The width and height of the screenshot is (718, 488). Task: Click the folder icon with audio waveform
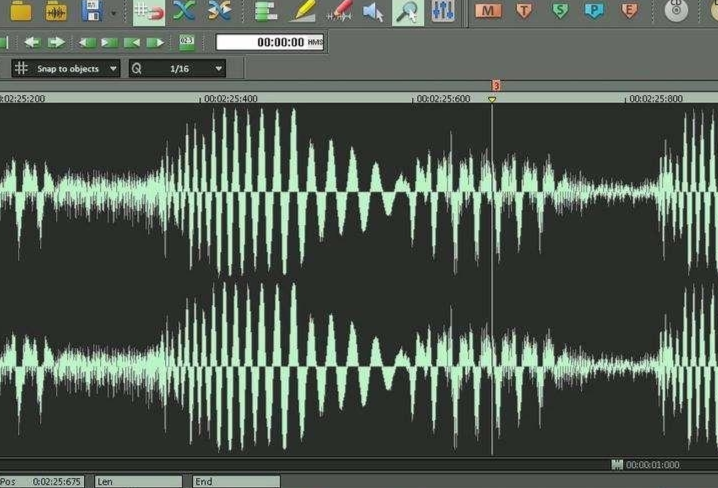(56, 11)
